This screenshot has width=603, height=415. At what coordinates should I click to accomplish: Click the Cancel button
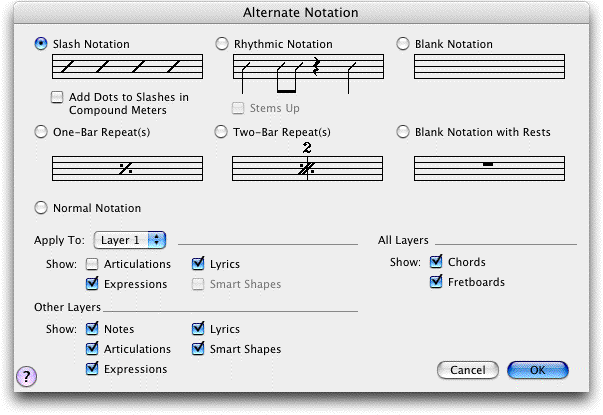click(467, 370)
